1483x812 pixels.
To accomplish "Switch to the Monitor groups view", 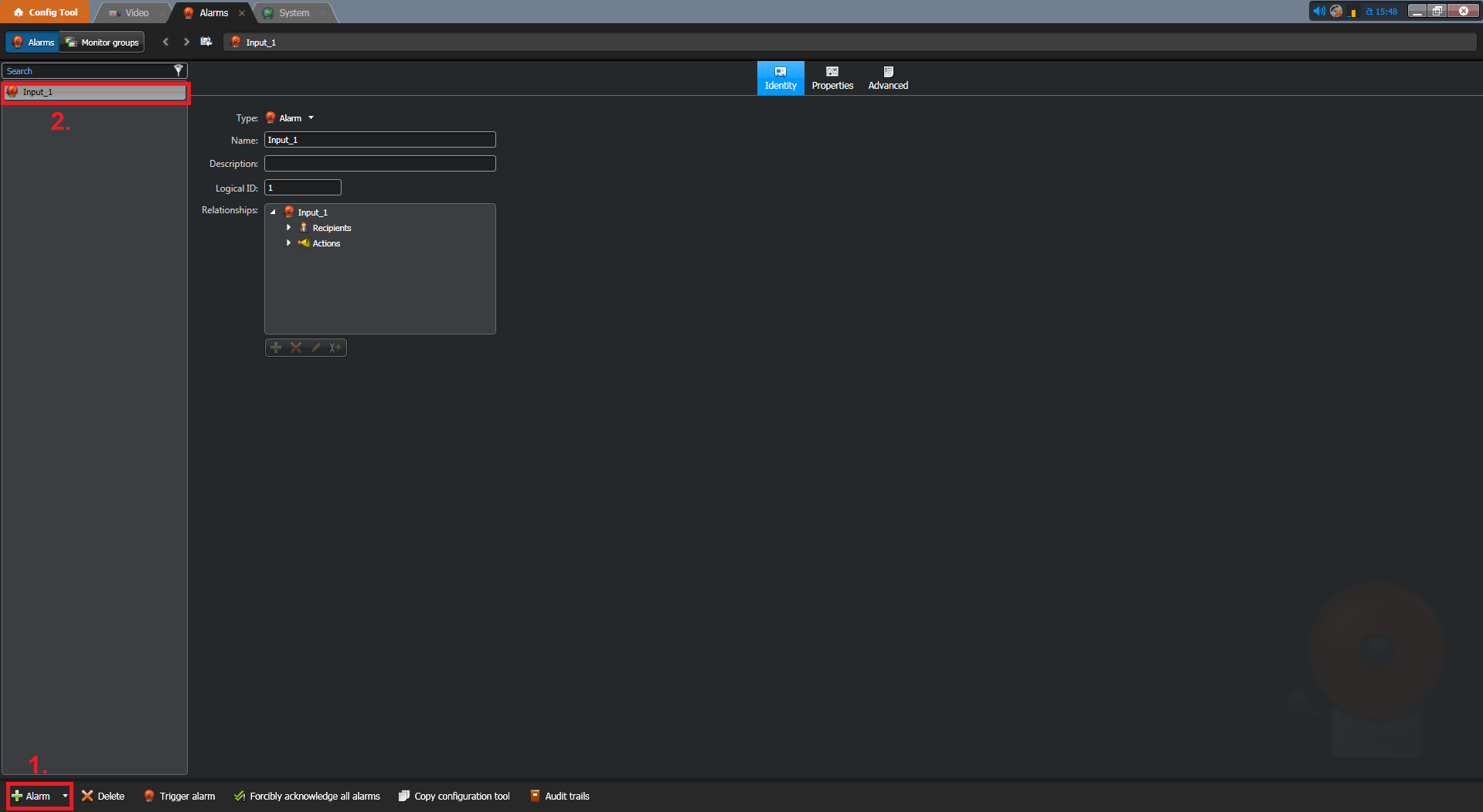I will (102, 42).
